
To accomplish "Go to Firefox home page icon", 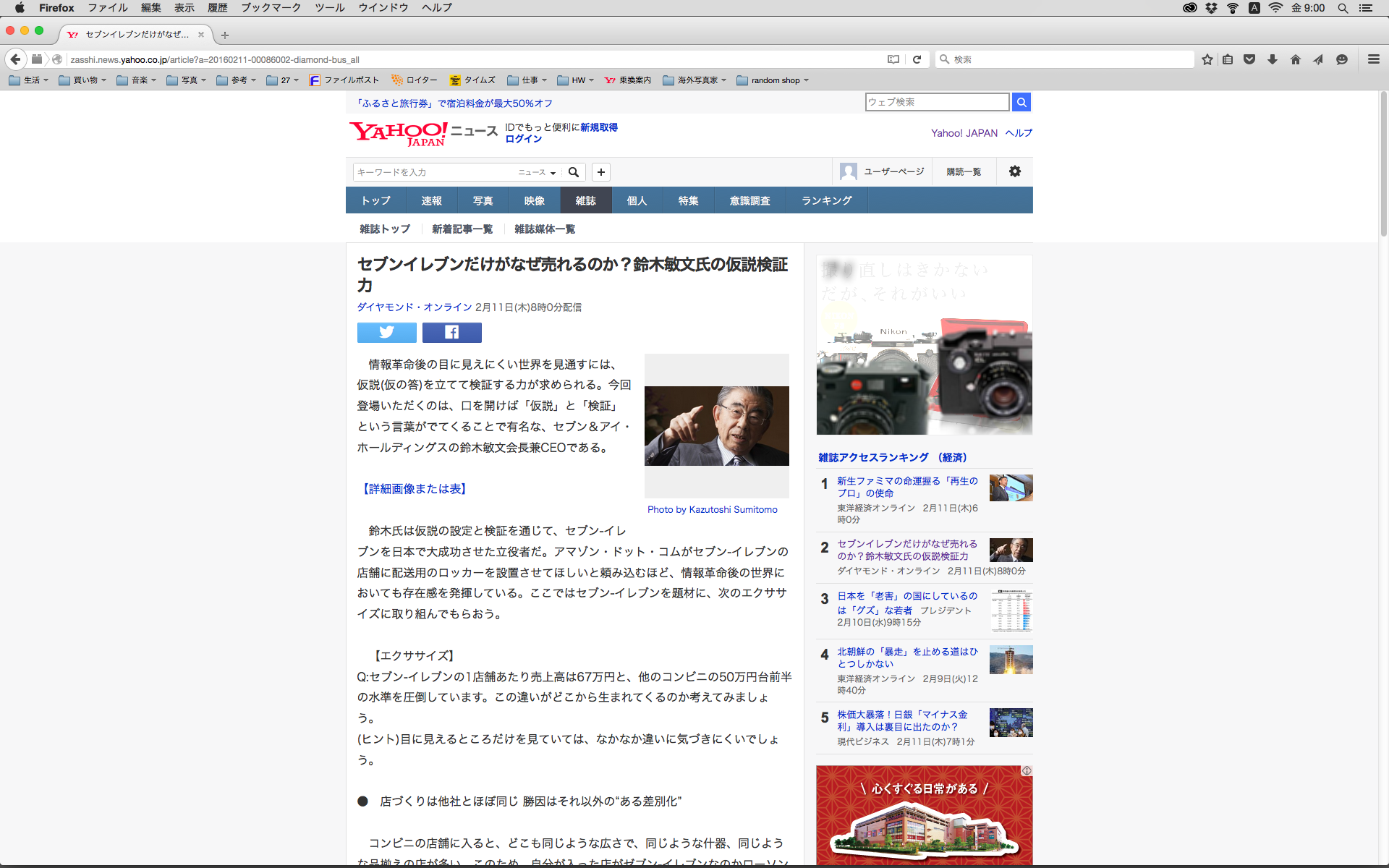I will 1295,59.
